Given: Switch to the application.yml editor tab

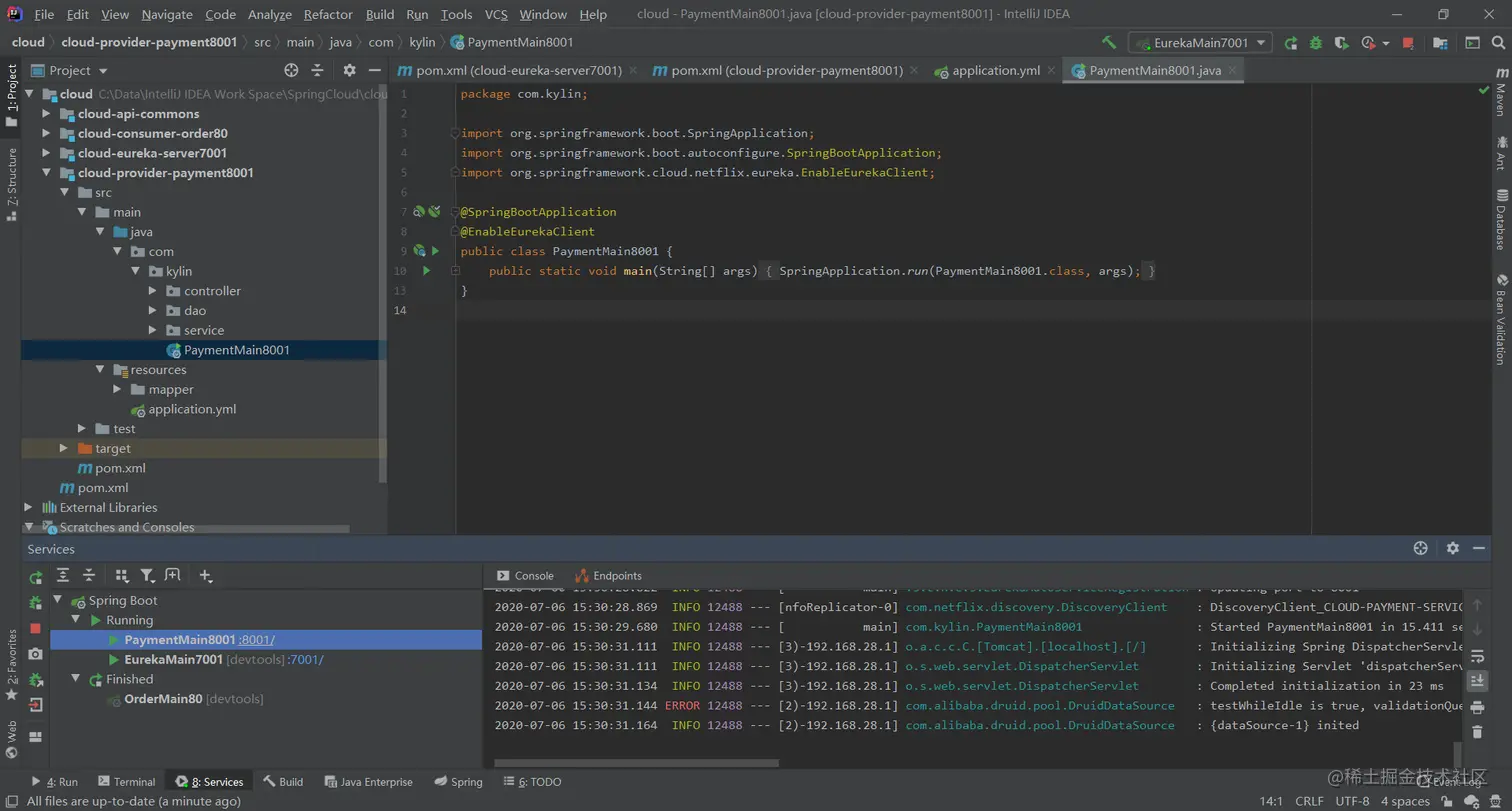Looking at the screenshot, I should click(x=995, y=71).
